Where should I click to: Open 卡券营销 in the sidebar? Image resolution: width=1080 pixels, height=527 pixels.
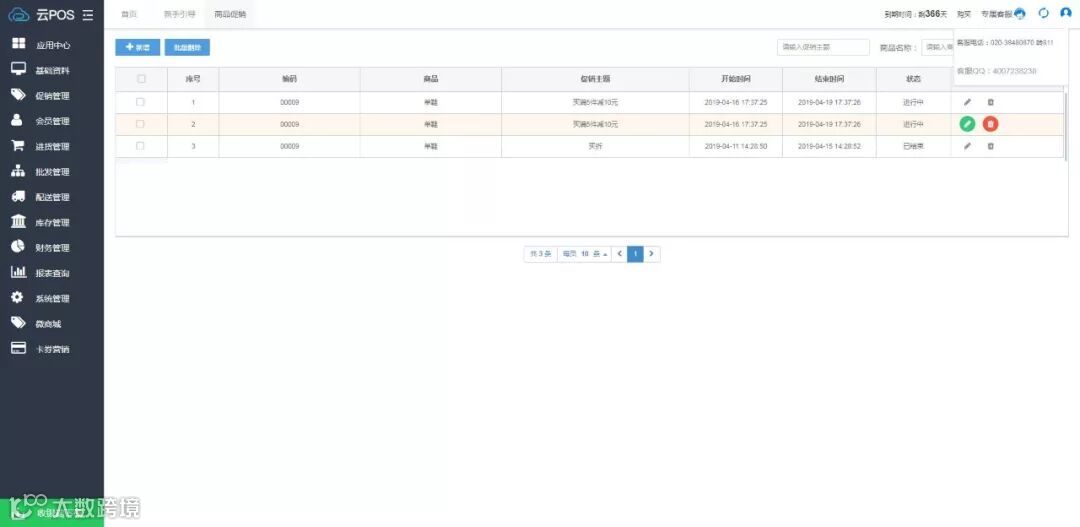[x=52, y=349]
